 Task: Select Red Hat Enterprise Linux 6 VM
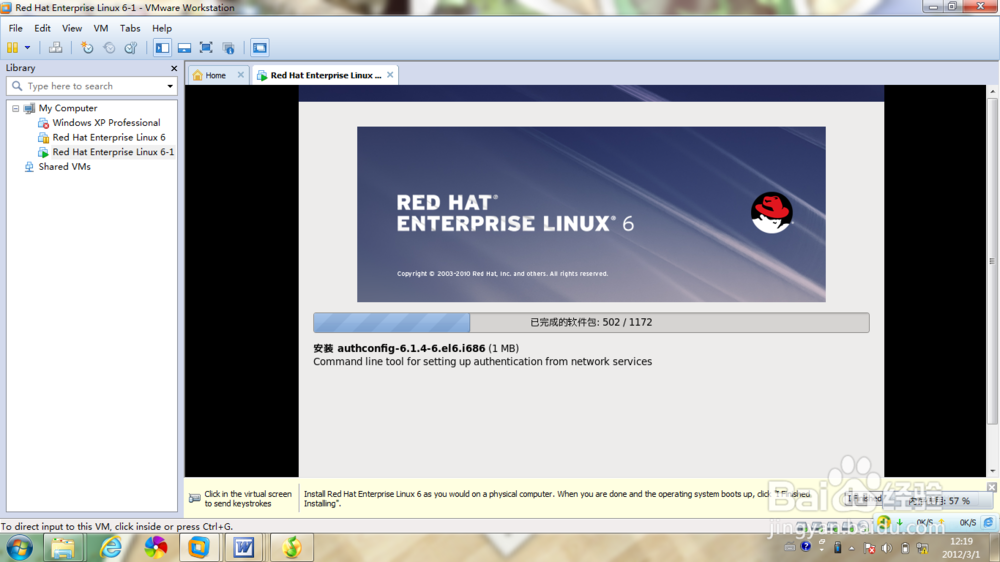pyautogui.click(x=108, y=137)
